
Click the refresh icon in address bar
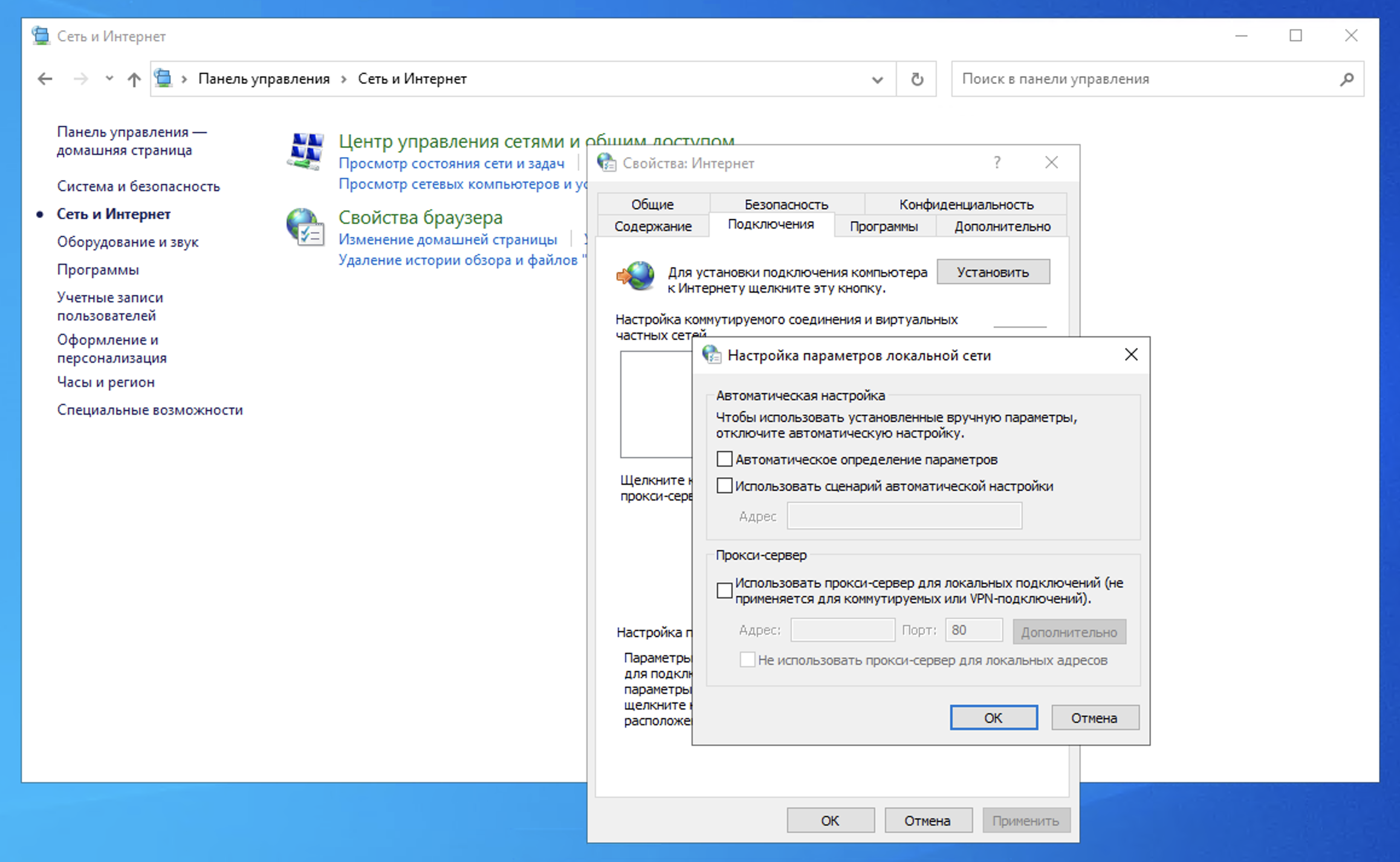click(916, 79)
